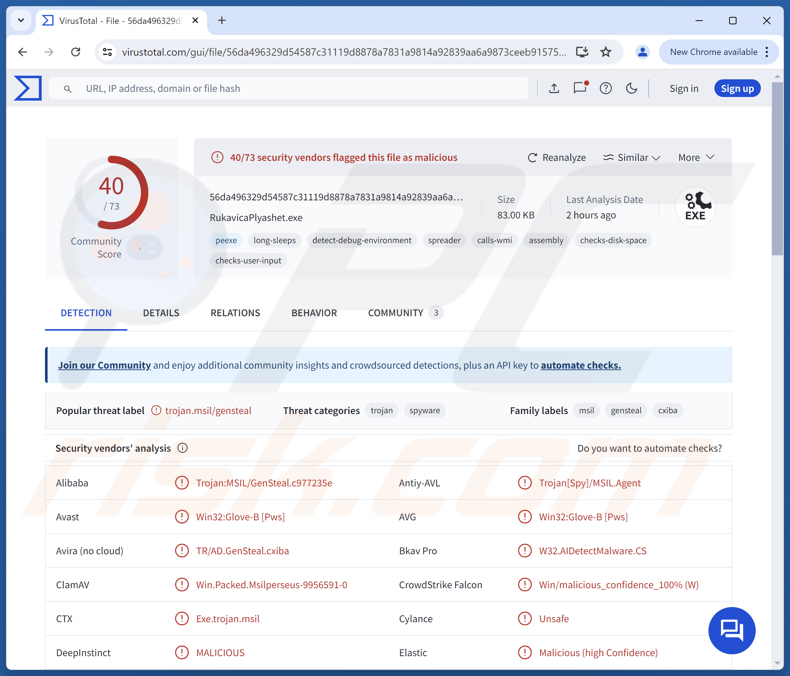This screenshot has width=790, height=676.
Task: Expand the More dropdown
Action: pyautogui.click(x=696, y=157)
